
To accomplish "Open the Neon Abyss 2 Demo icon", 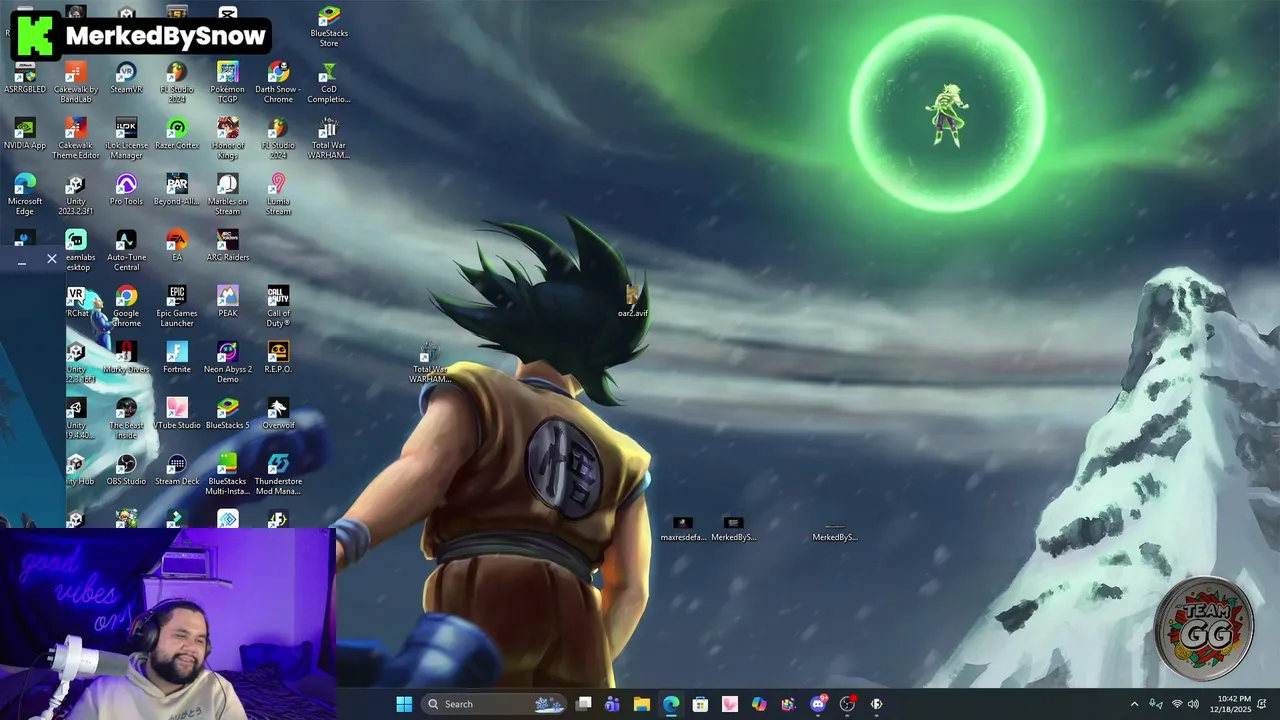I will 227,363.
